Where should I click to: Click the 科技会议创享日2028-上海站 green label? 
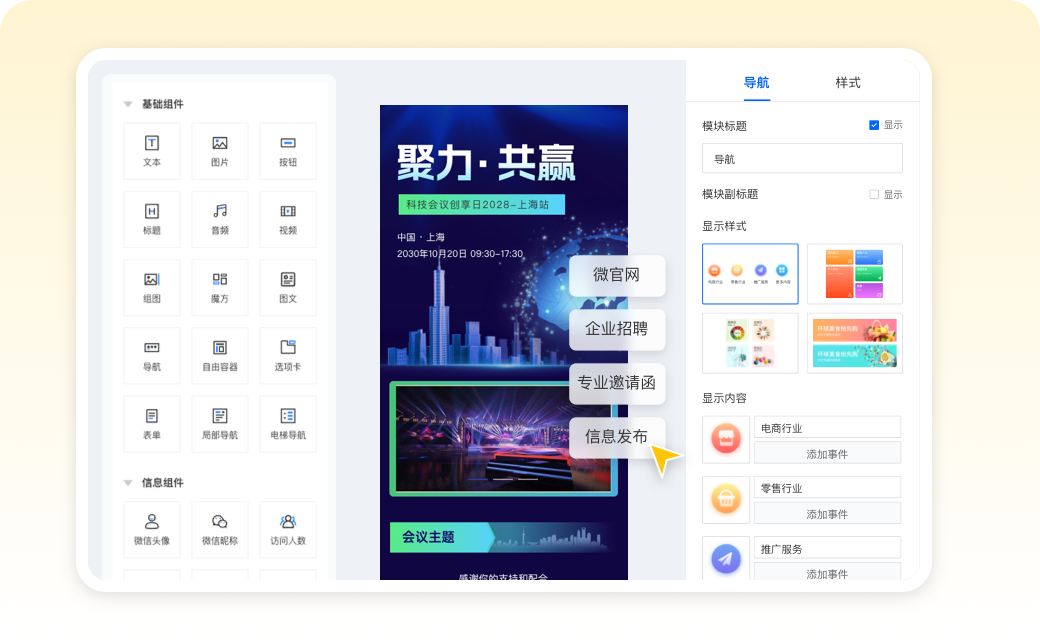[482, 204]
